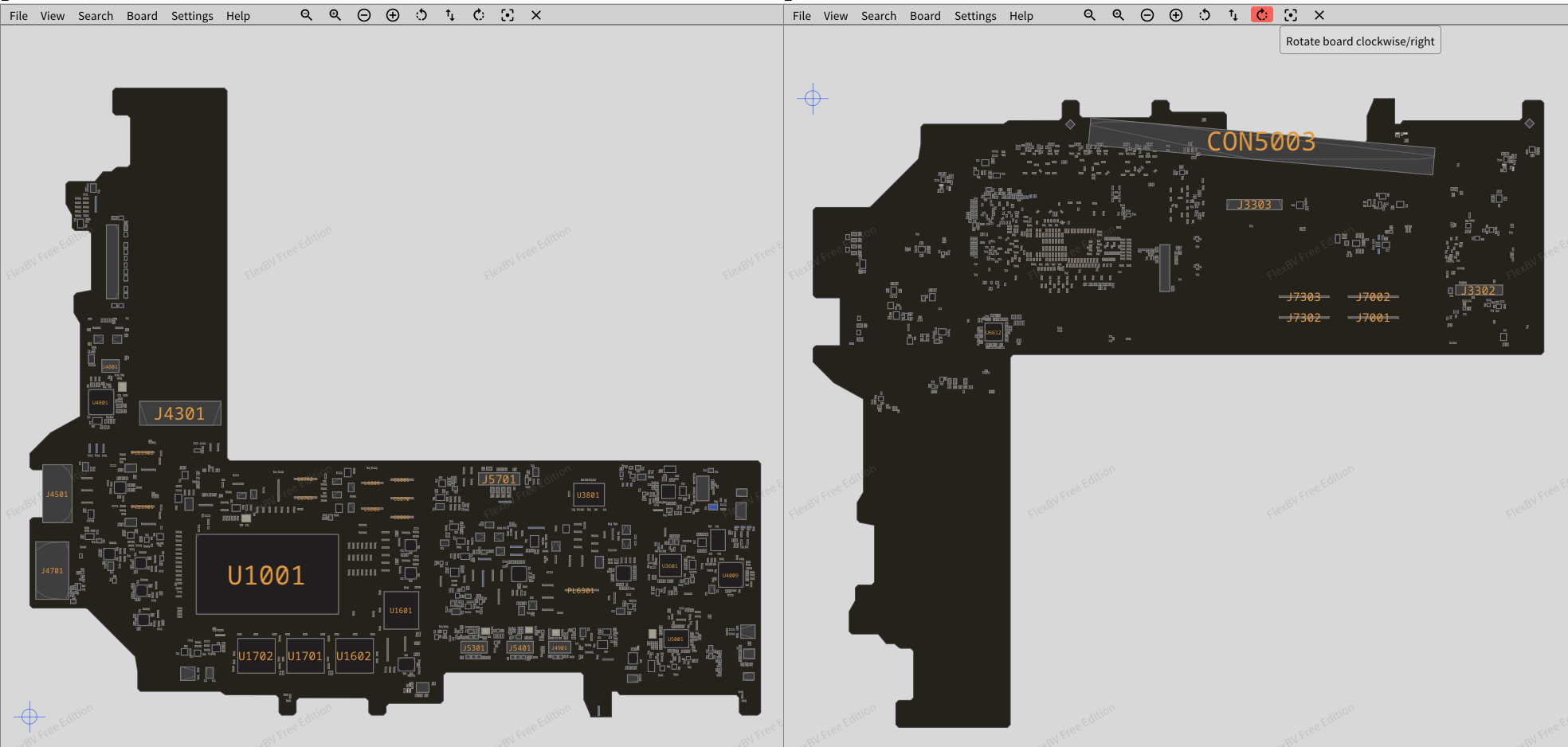
Task: Open the Settings menu in right pane
Action: (975, 16)
